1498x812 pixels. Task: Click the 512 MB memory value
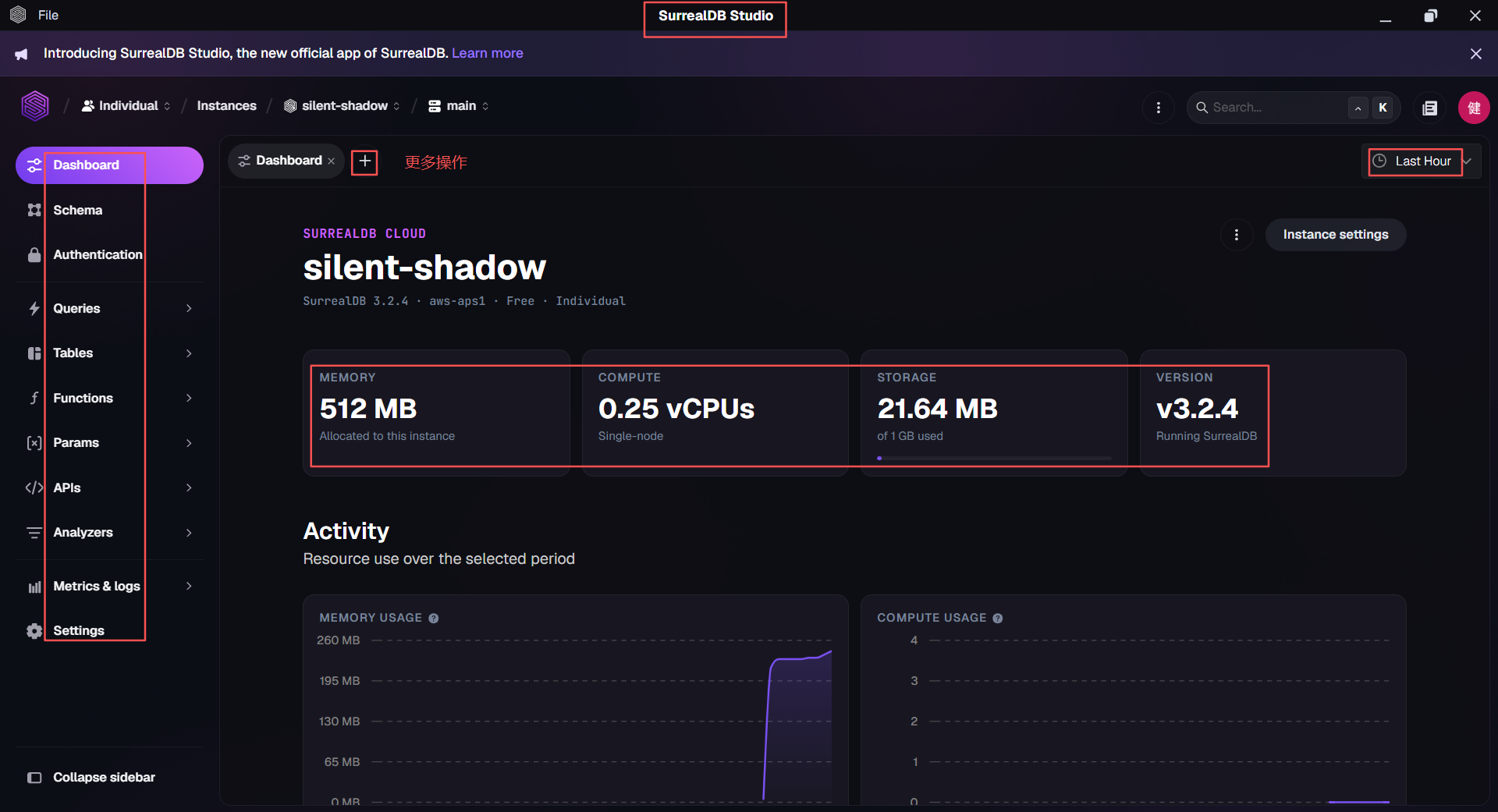(x=368, y=409)
